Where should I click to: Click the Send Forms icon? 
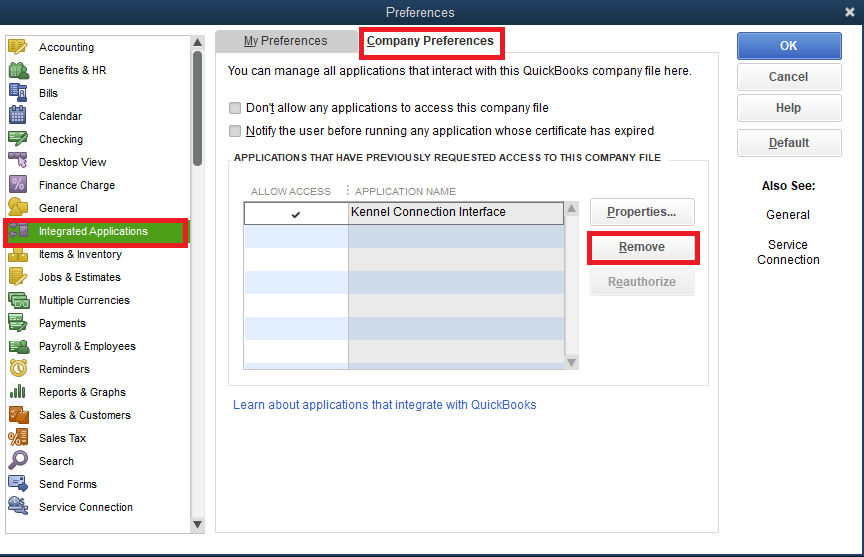tap(18, 484)
